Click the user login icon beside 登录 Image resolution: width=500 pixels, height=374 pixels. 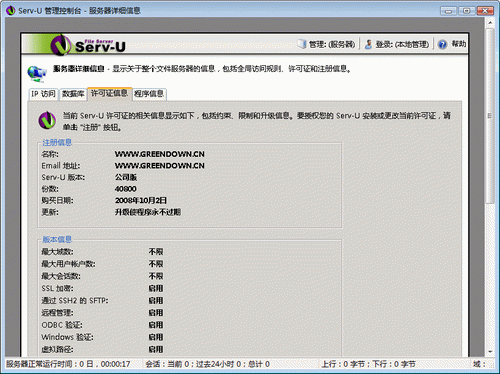click(368, 44)
